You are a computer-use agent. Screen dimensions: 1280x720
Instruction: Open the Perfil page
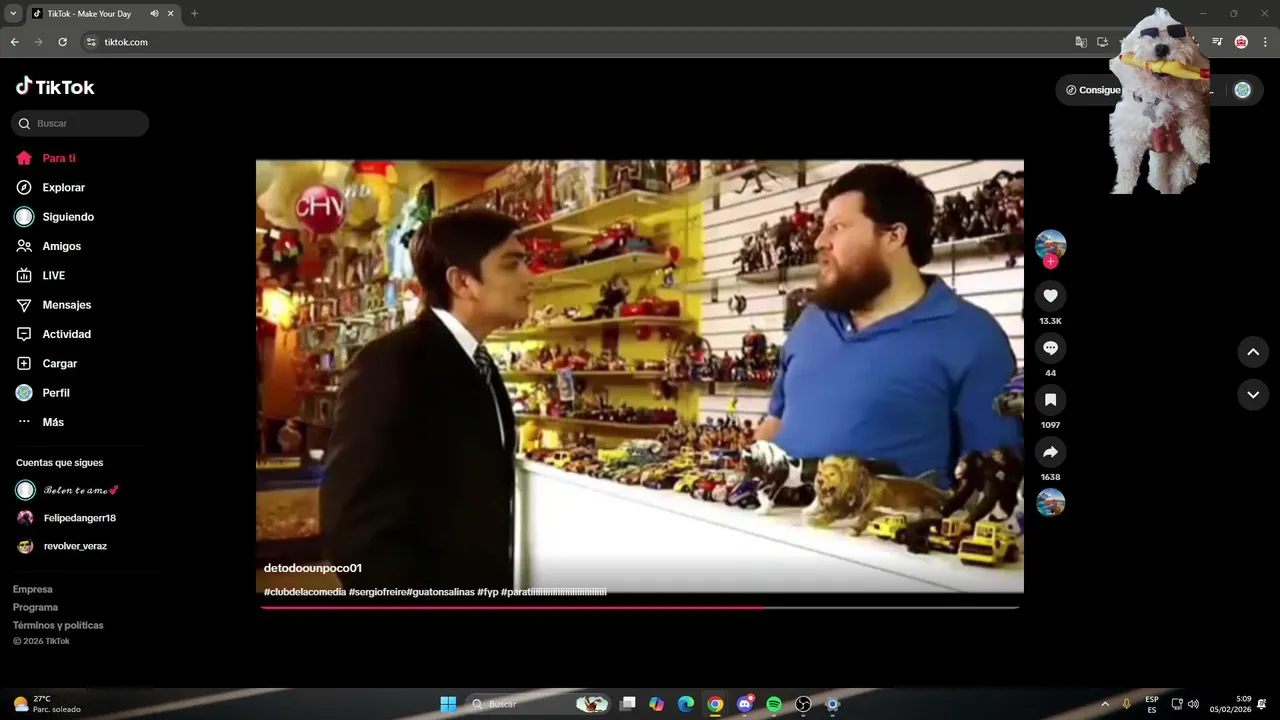click(42, 393)
